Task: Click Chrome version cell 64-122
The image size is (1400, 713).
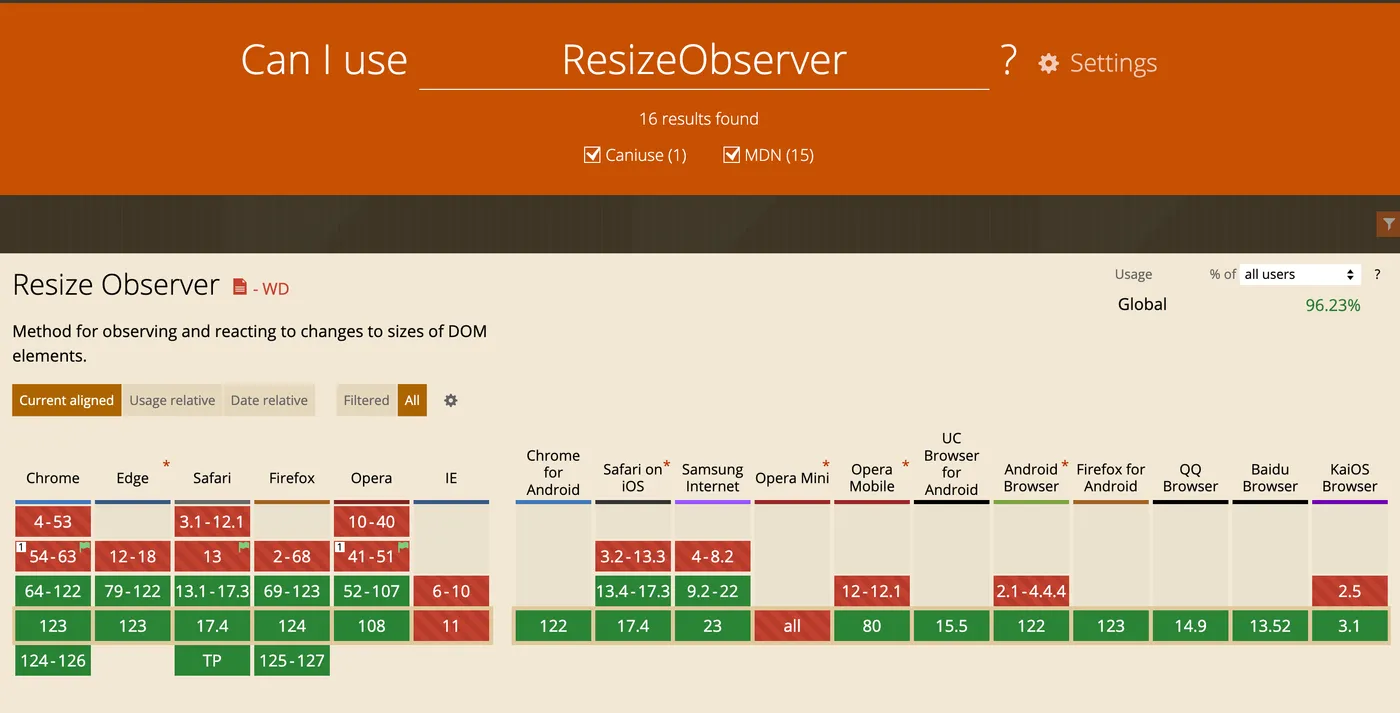Action: (x=53, y=591)
